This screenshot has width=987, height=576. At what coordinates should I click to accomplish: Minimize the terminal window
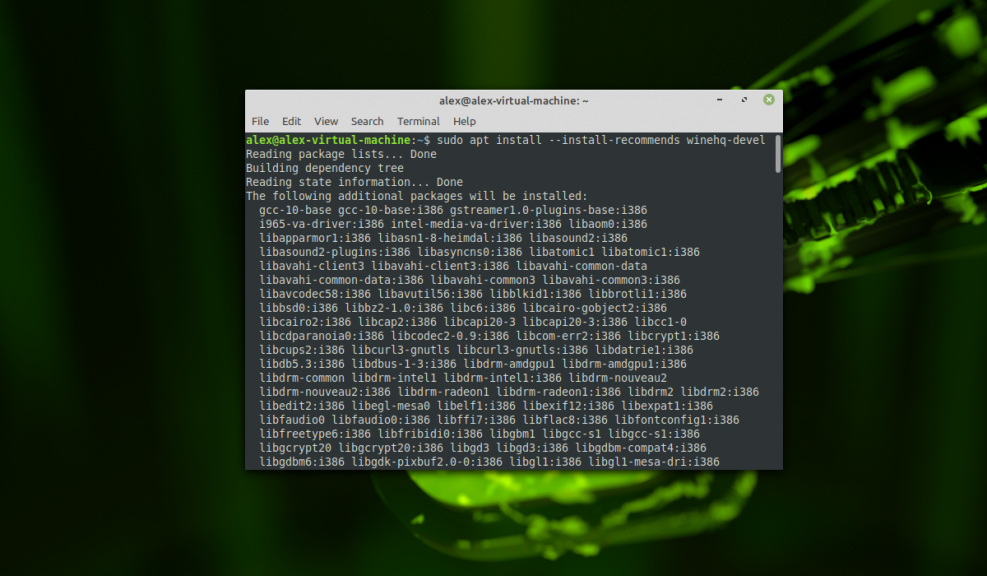tap(718, 100)
